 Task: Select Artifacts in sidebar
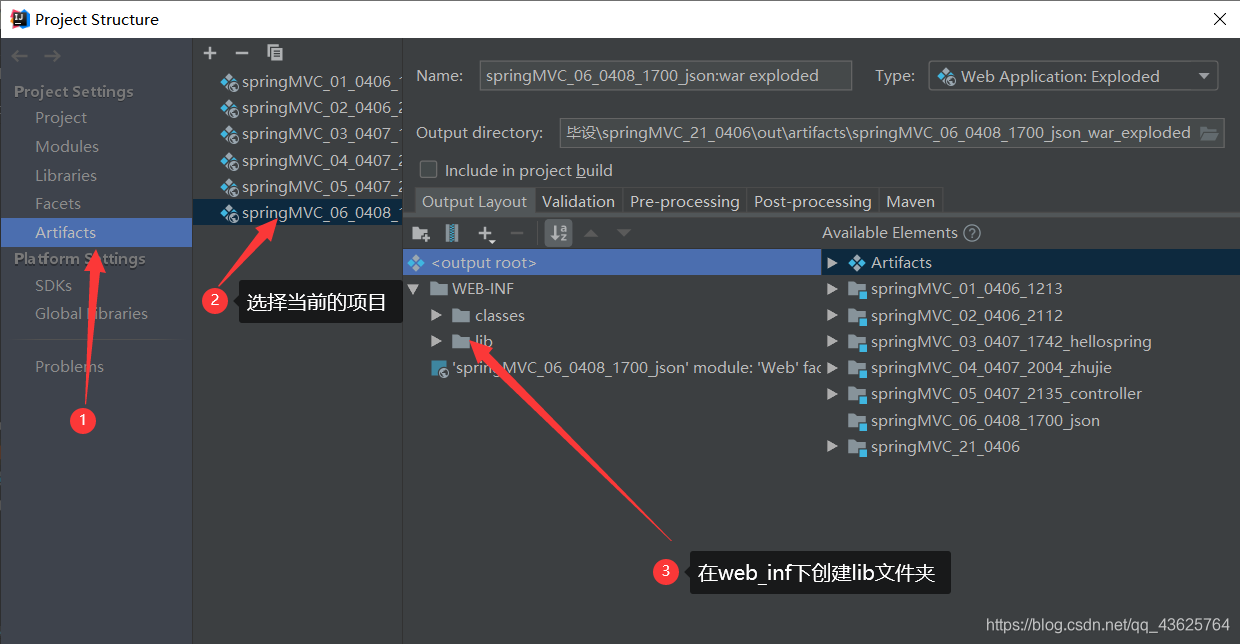pos(96,232)
